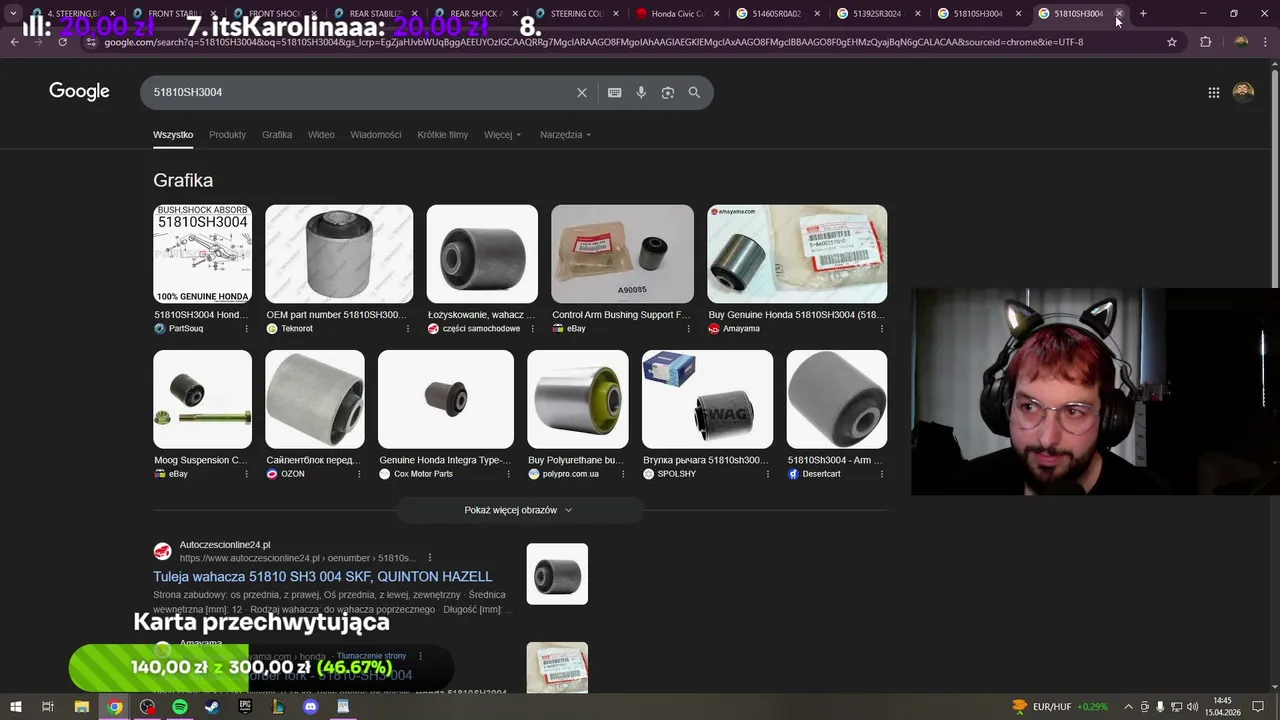Screen dimensions: 1280x720
Task: Open Discord from the taskbar
Action: point(310,706)
